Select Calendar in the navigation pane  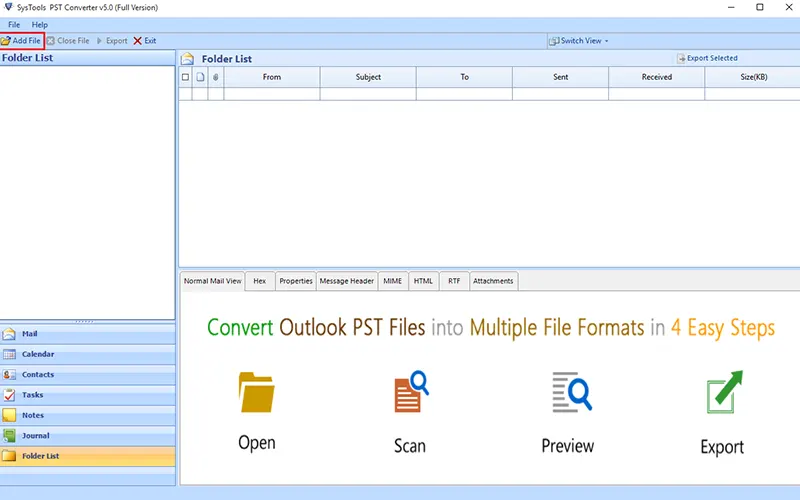pyautogui.click(x=88, y=354)
